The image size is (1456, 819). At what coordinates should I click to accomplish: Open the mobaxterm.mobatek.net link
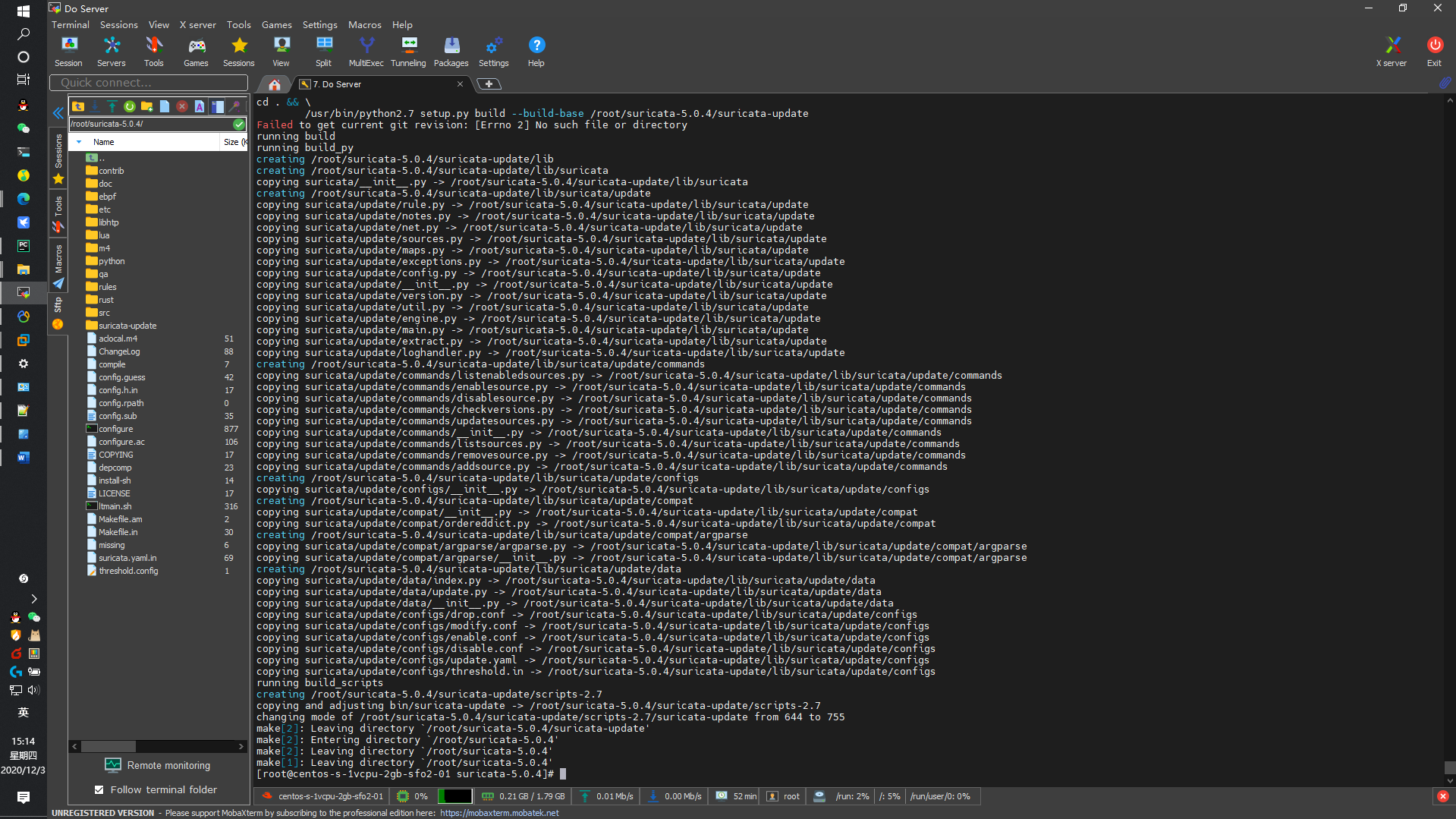(x=499, y=813)
